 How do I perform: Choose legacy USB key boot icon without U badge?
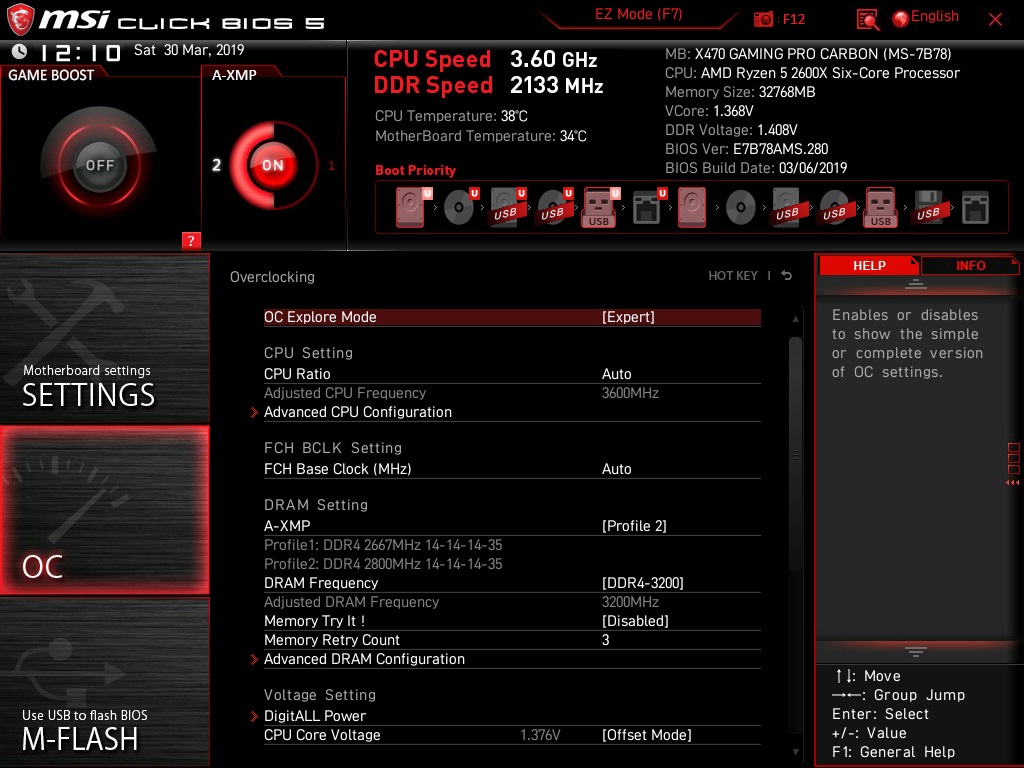pyautogui.click(x=880, y=207)
